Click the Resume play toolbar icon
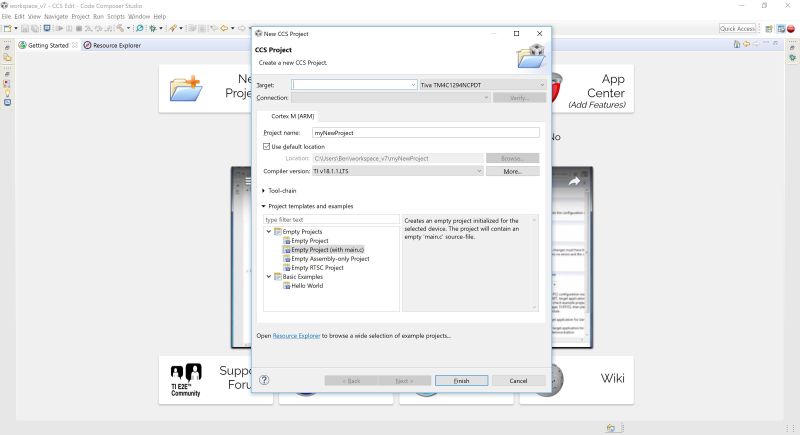800x435 pixels. click(x=60, y=29)
